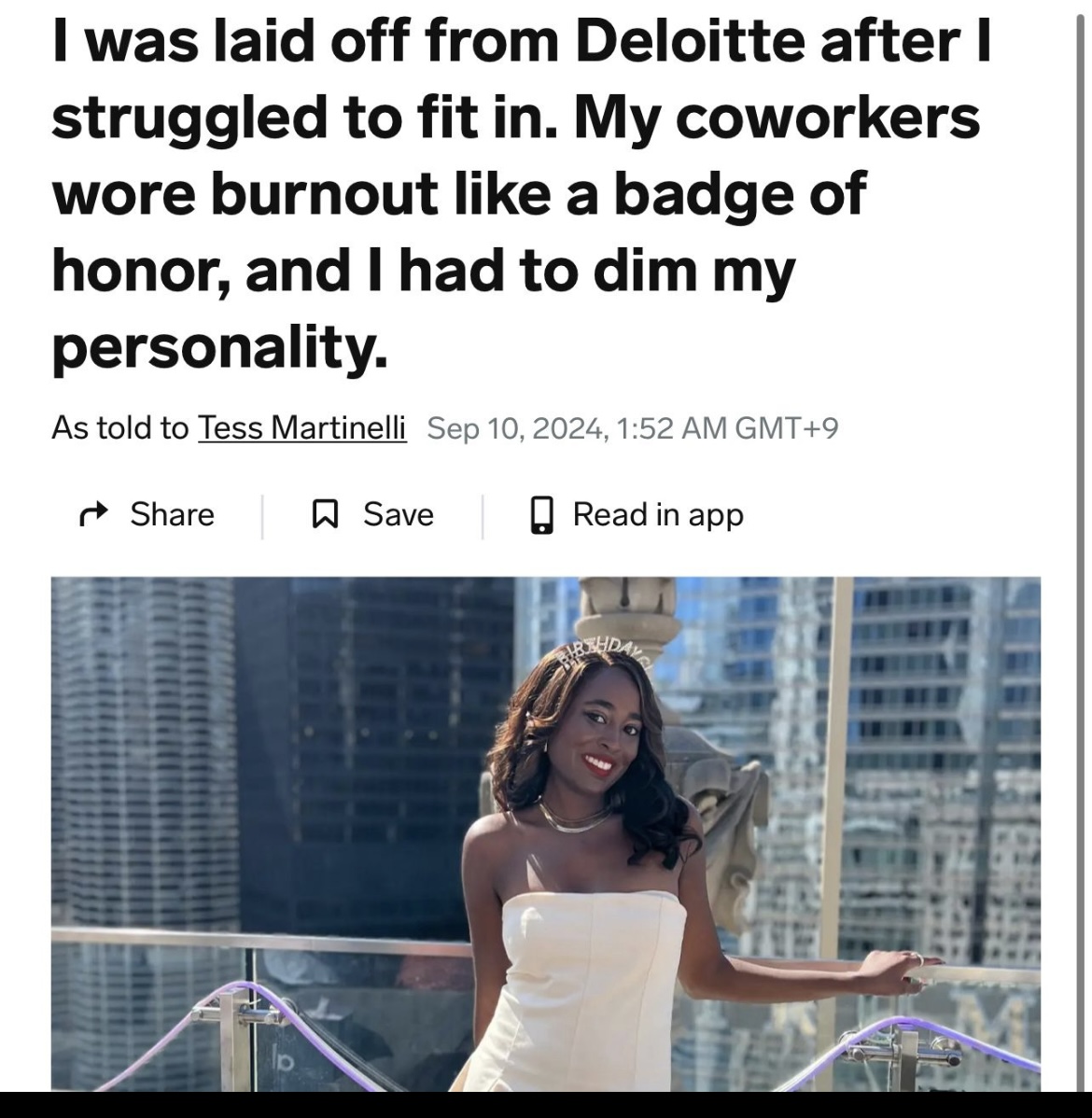Click the Save button label
The width and height of the screenshot is (1092, 1118).
(398, 514)
